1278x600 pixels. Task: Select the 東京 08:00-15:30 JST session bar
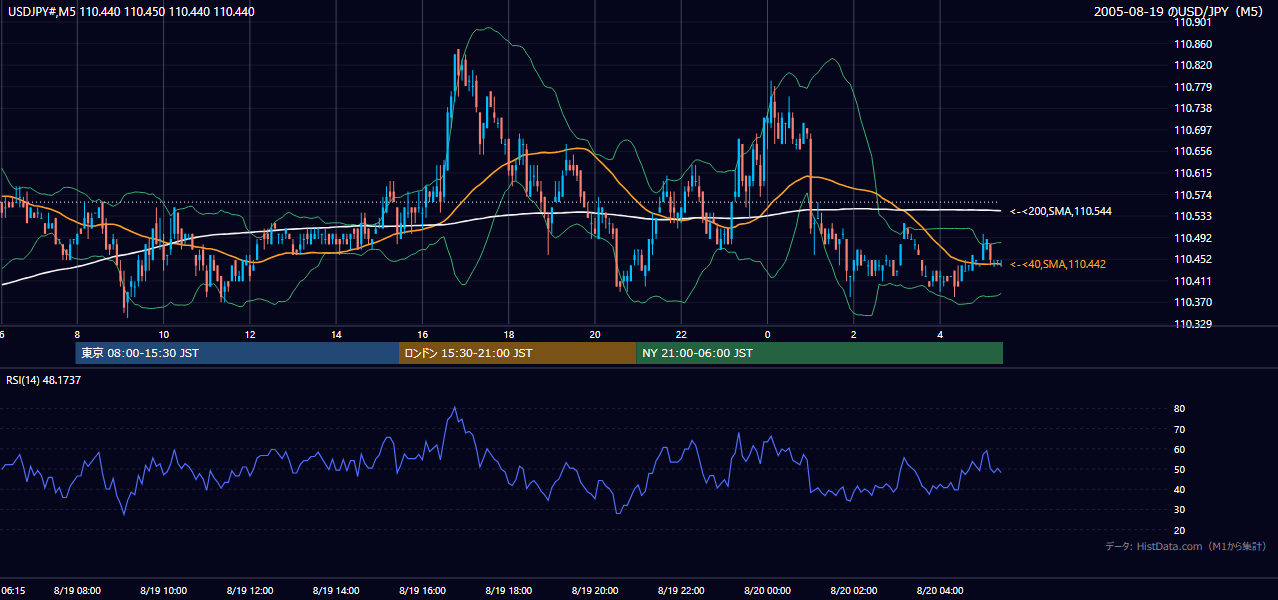237,353
